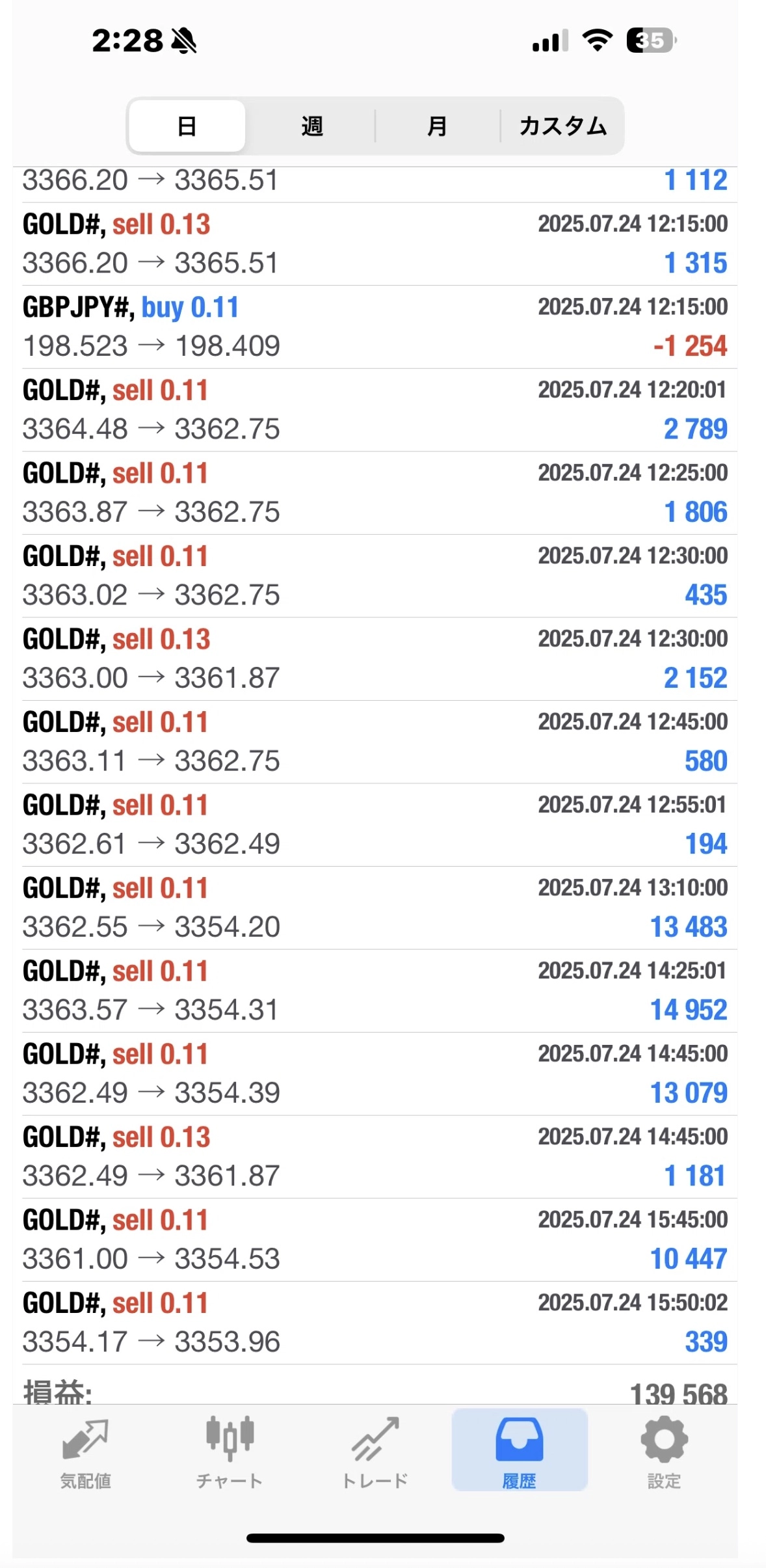Open the 設定 gear icon

[x=663, y=1438]
